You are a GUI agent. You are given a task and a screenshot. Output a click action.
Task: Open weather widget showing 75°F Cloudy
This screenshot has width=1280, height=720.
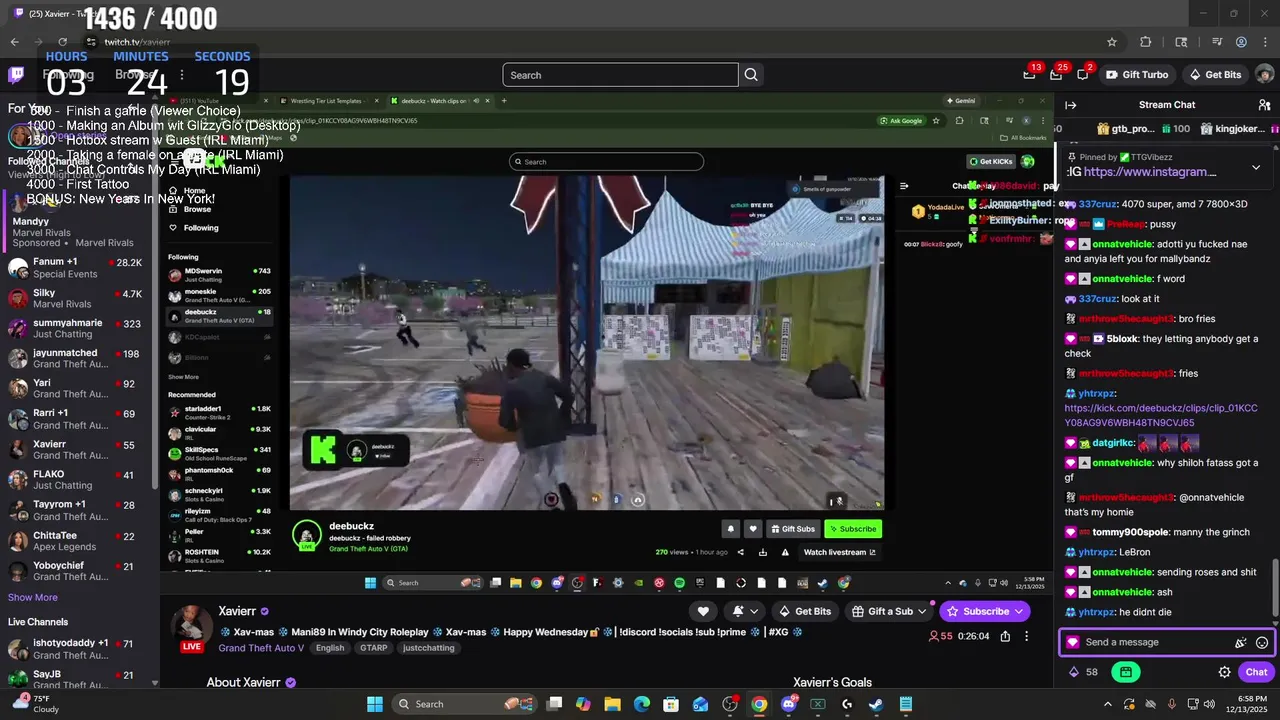tap(36, 704)
